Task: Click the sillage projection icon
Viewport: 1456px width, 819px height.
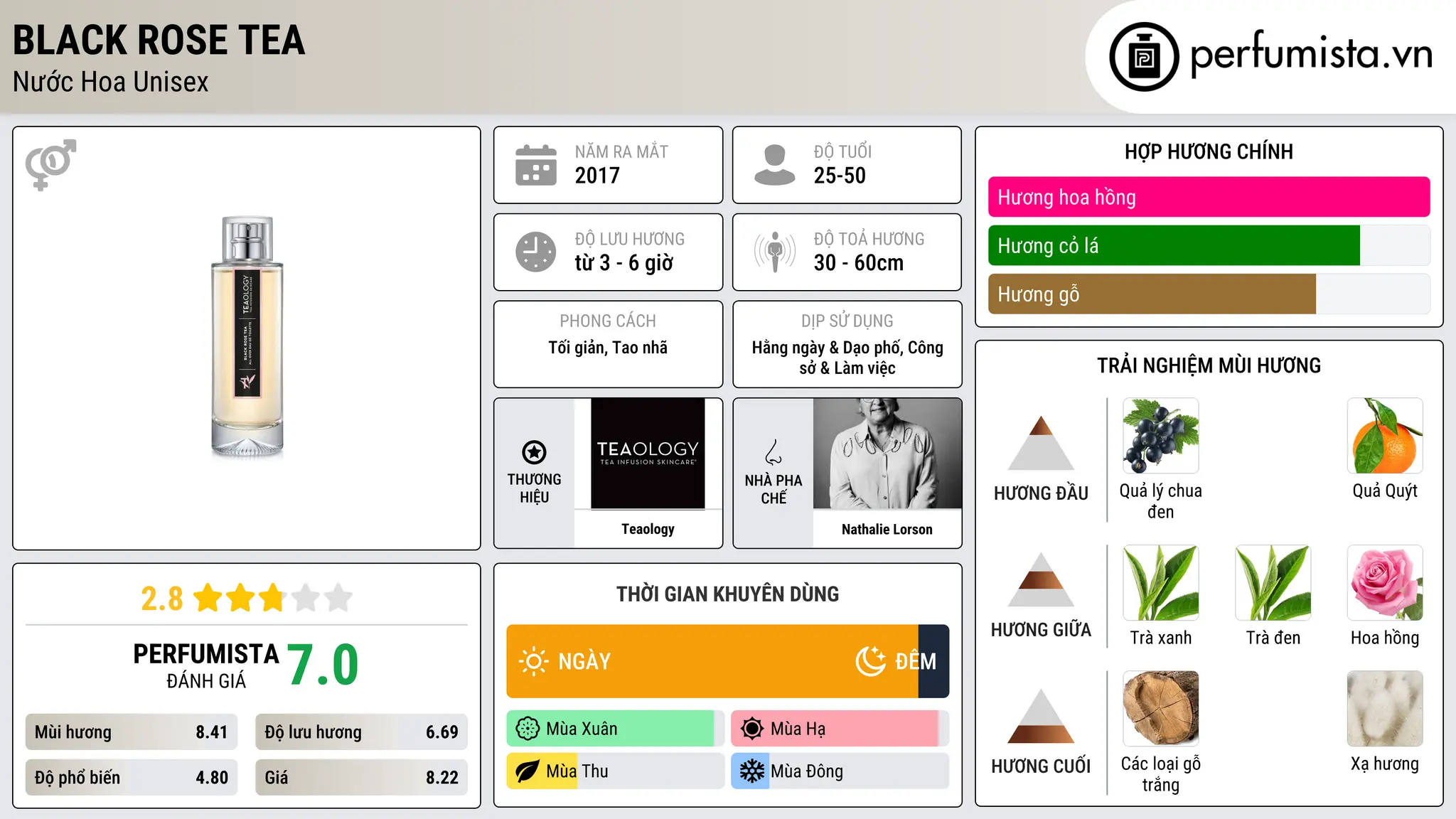Action: point(774,252)
